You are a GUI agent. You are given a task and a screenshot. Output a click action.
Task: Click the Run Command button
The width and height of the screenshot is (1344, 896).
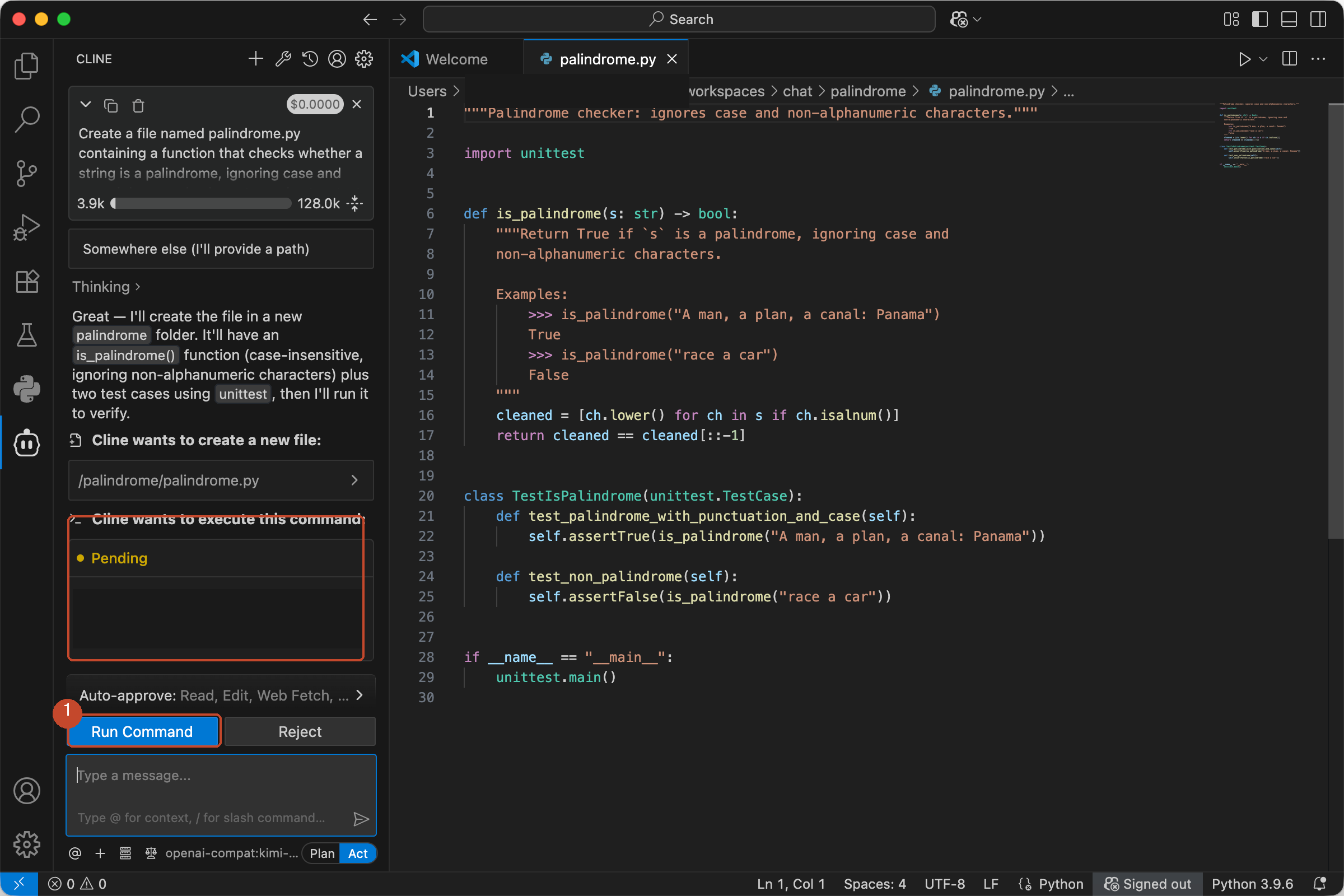(x=143, y=731)
